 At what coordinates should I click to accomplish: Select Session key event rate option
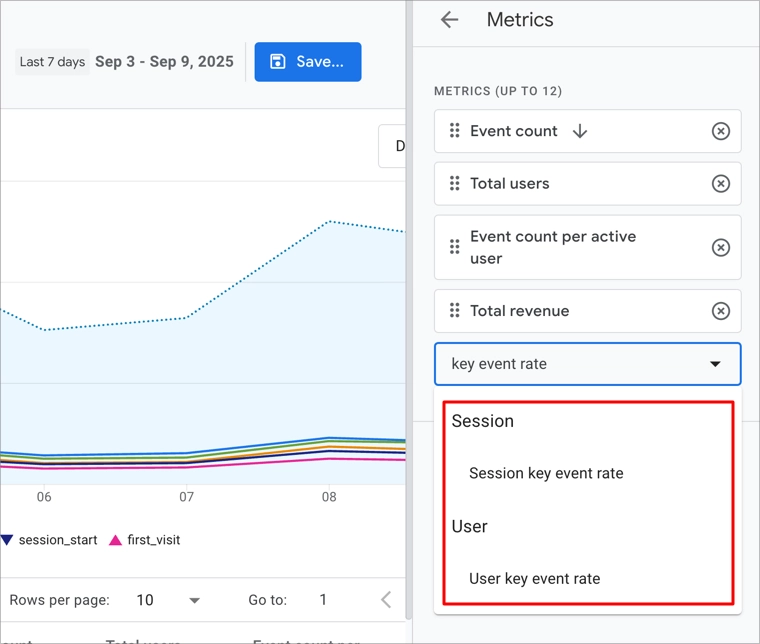click(546, 473)
